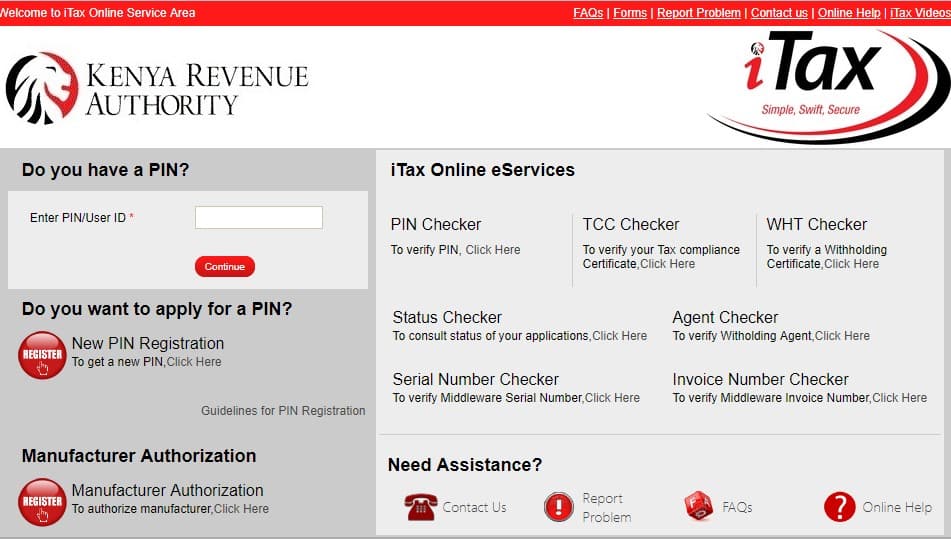The height and width of the screenshot is (540, 951).
Task: Click the Invoice Number Checker heading
Action: [x=760, y=379]
